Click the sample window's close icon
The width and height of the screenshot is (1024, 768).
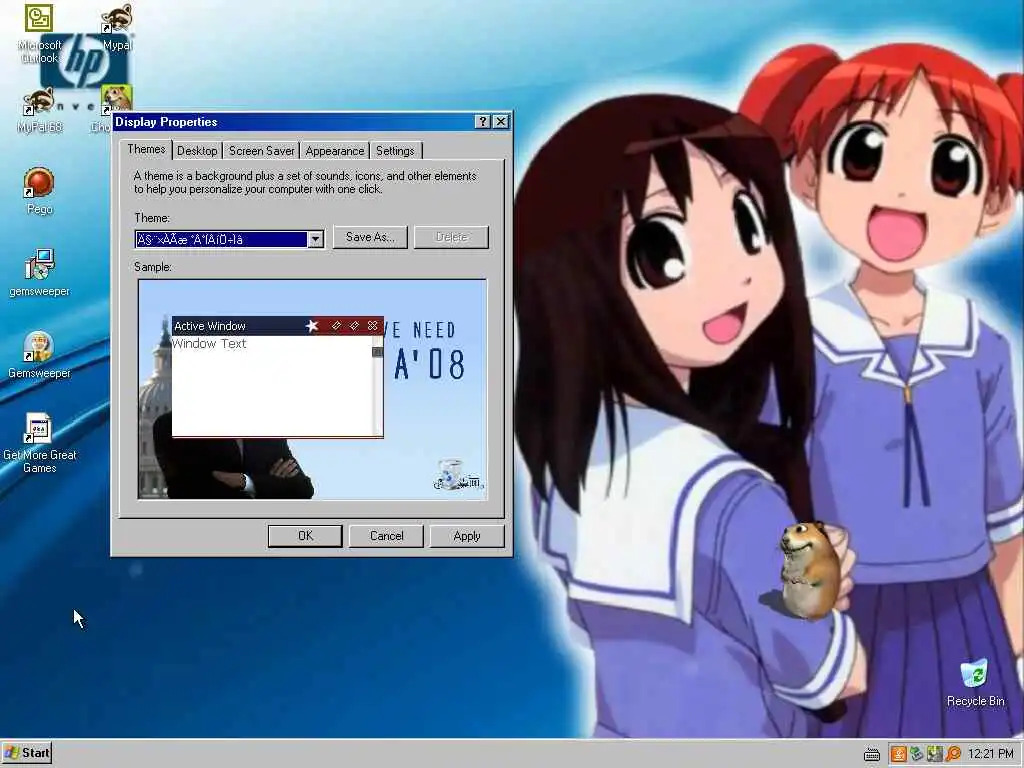[372, 325]
